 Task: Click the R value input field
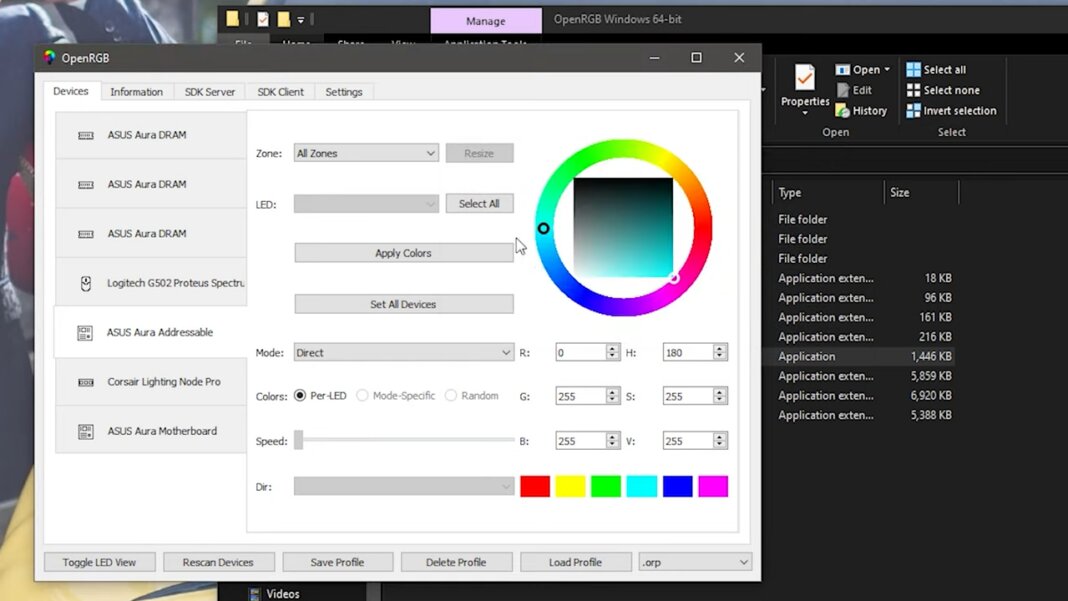tap(578, 353)
